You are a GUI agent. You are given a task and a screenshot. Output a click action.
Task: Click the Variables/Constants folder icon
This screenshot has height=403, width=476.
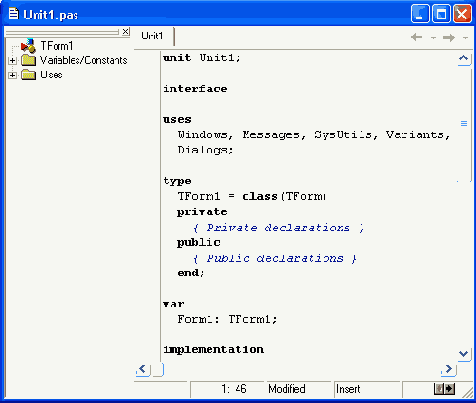[28, 60]
